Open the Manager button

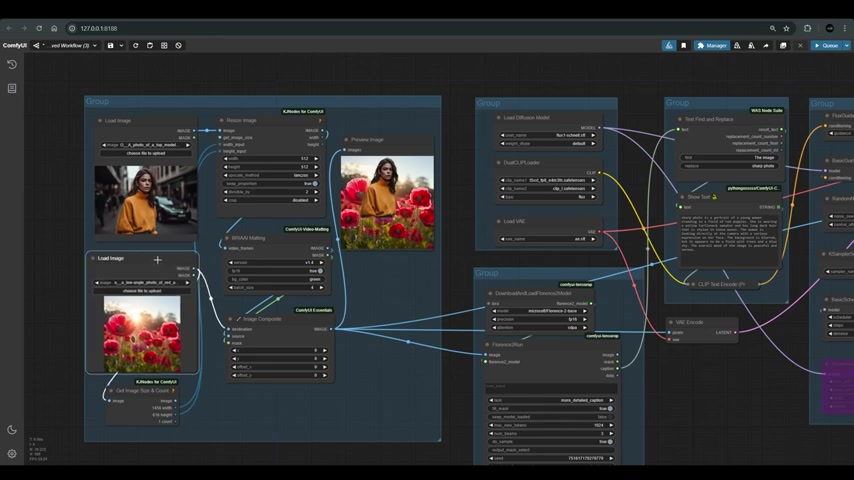point(711,46)
